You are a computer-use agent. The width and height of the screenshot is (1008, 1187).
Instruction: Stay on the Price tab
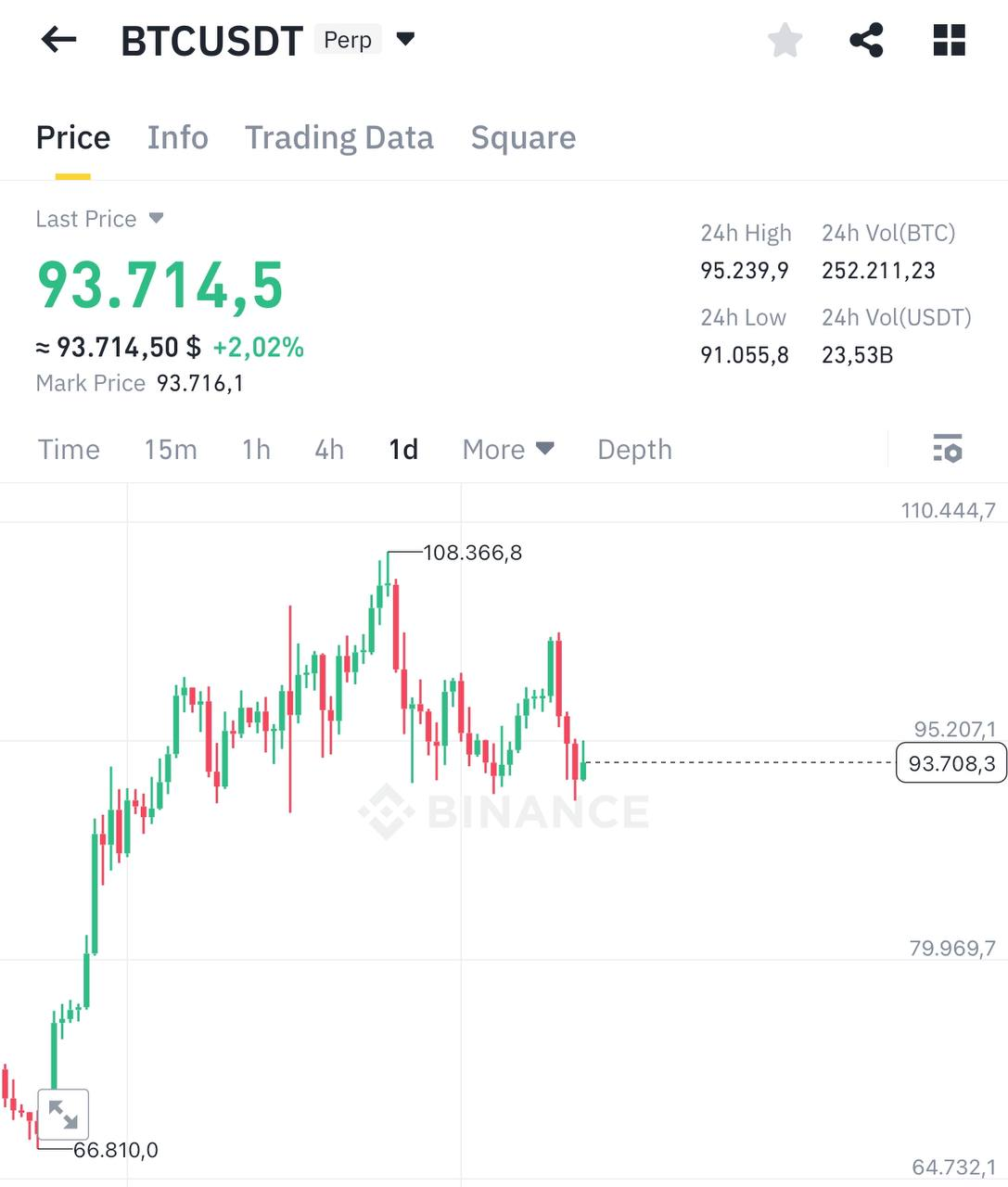(72, 137)
